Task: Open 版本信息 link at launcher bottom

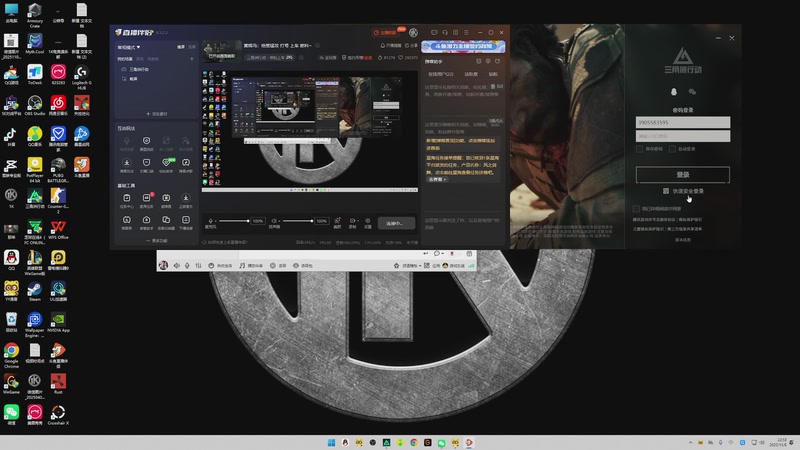Action: click(x=683, y=239)
